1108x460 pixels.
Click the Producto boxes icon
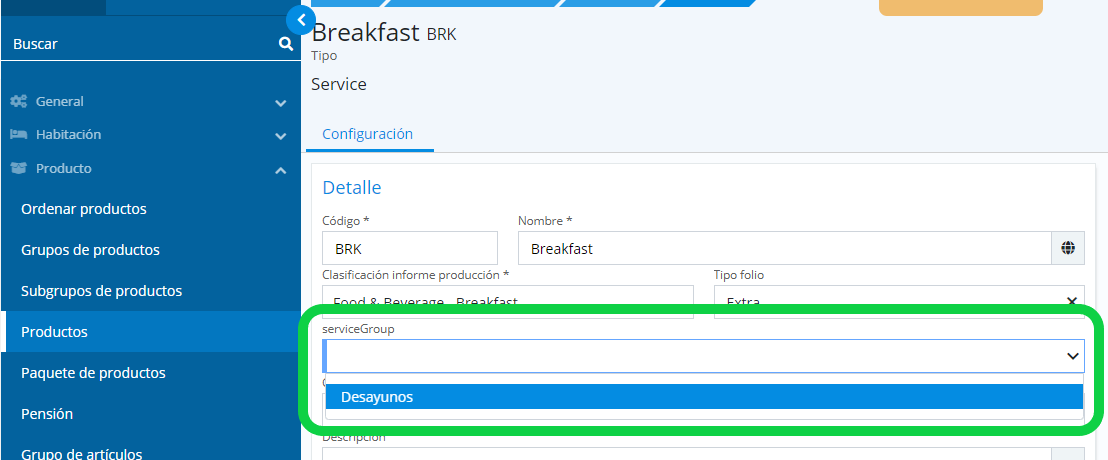pos(18,169)
